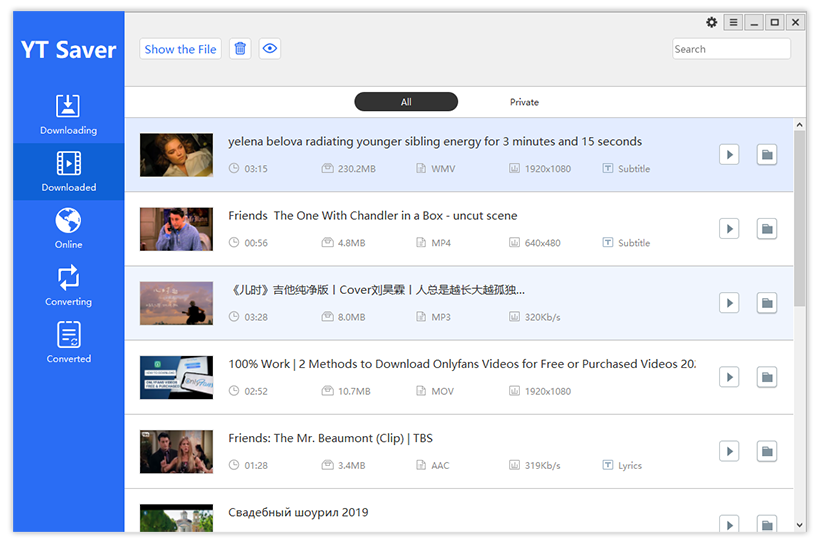
Task: Click the scrollbar up arrow
Action: pyautogui.click(x=799, y=125)
